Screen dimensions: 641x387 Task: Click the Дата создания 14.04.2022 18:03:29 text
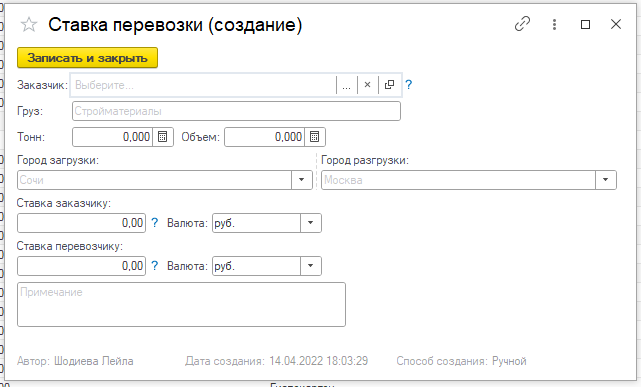(276, 361)
